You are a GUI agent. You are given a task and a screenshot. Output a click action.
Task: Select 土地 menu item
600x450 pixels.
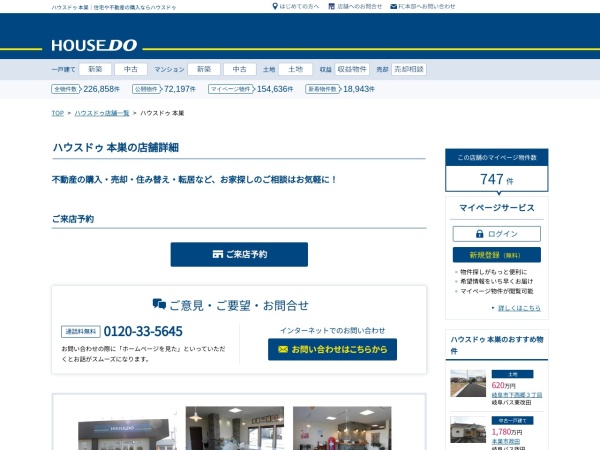(x=295, y=69)
